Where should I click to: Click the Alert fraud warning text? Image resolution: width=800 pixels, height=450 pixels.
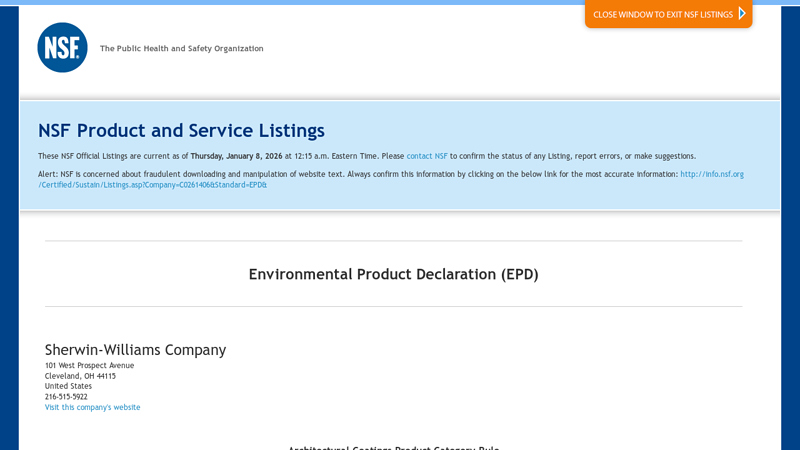click(300, 174)
